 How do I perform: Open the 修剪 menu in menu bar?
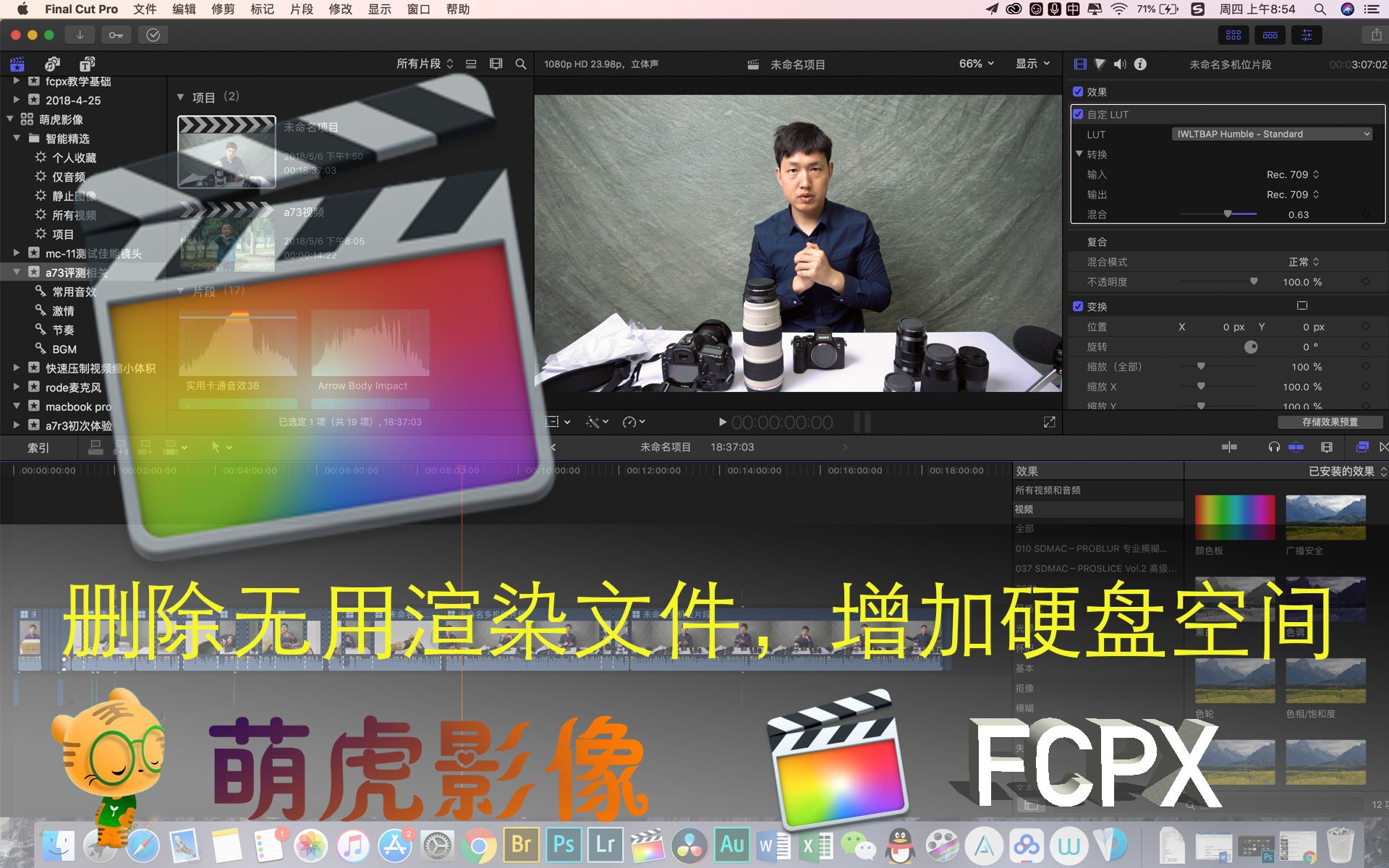pyautogui.click(x=223, y=9)
